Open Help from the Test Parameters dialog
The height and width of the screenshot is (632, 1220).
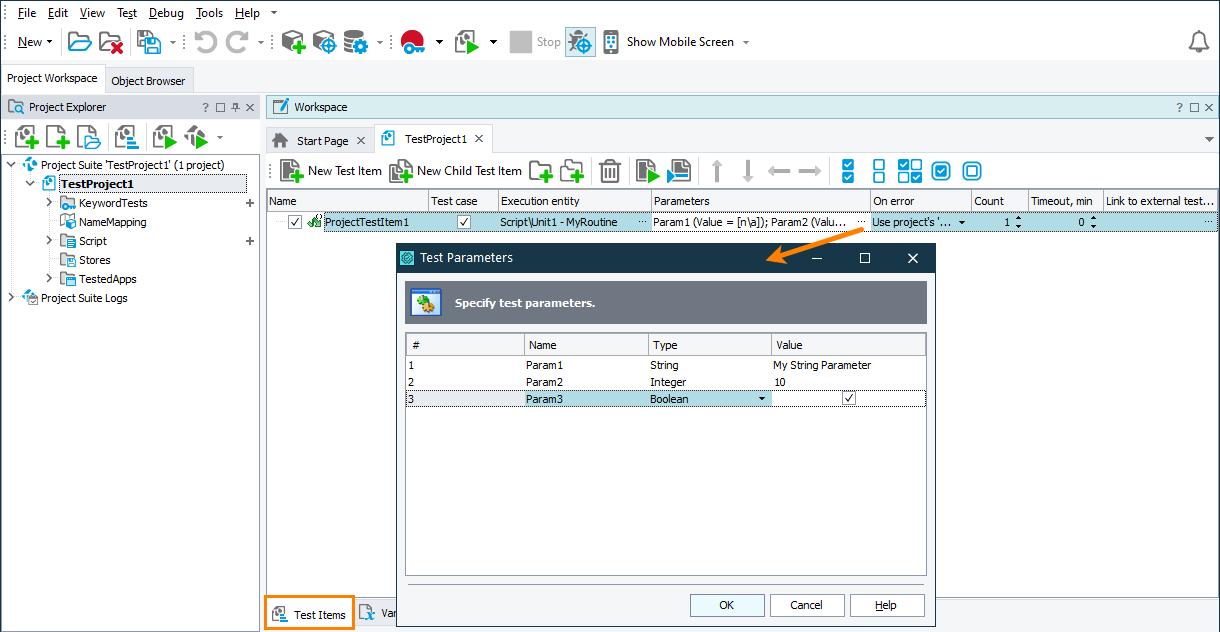click(886, 604)
